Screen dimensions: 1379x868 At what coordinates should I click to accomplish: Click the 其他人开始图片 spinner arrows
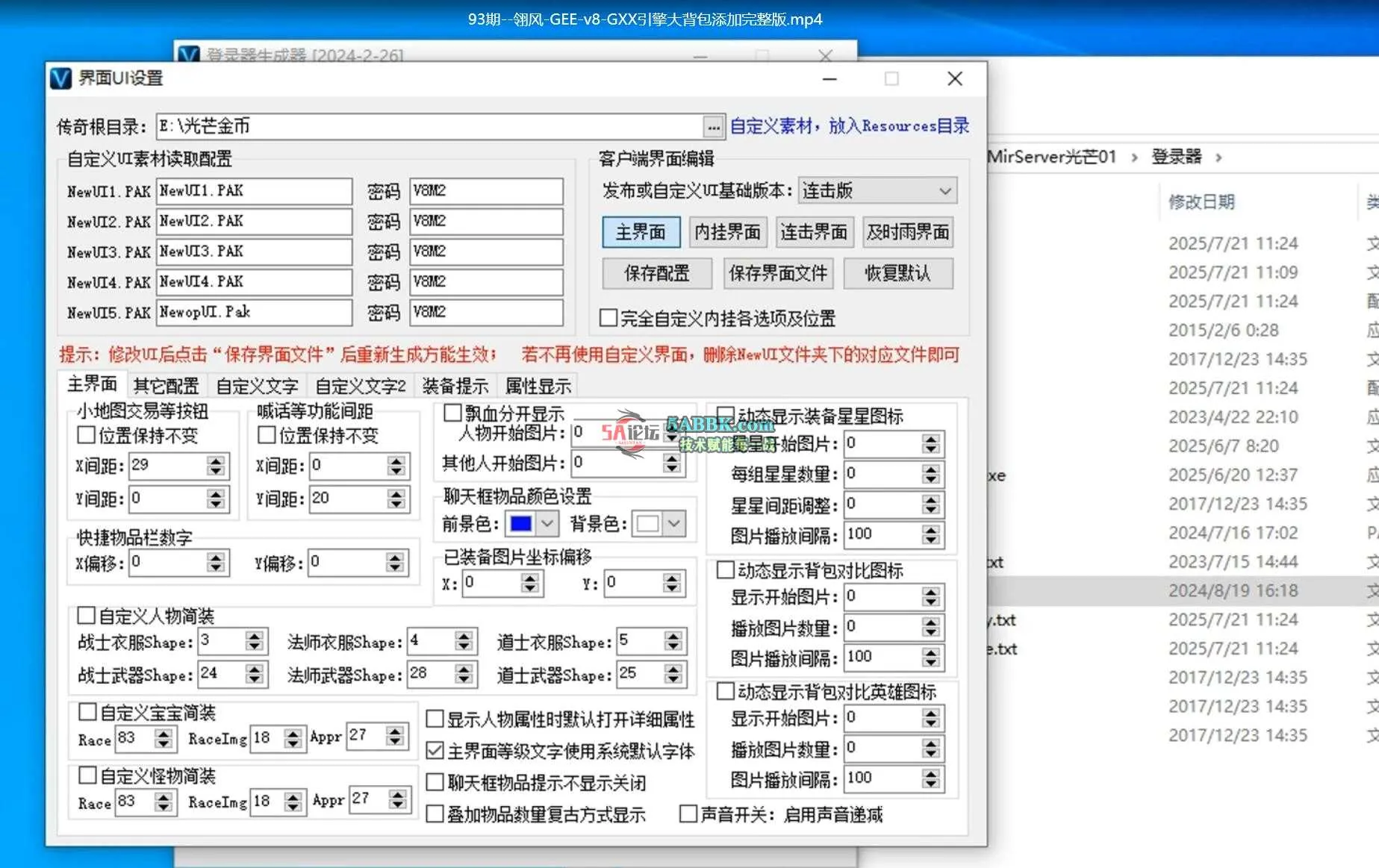point(672,463)
